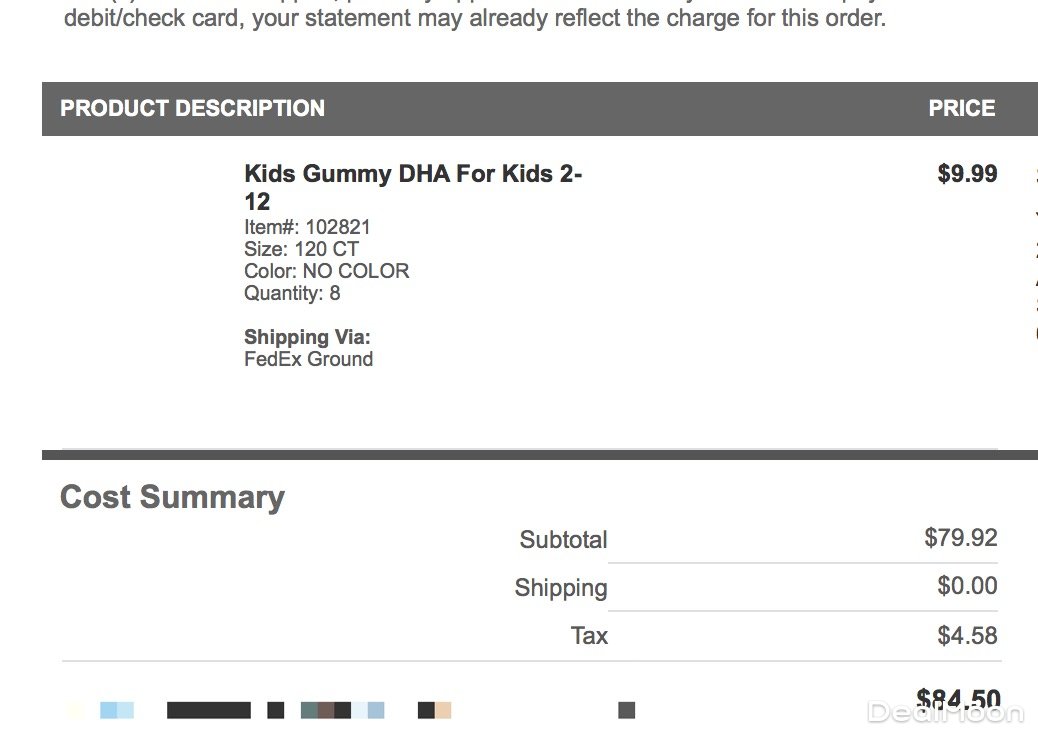Image resolution: width=1038 pixels, height=736 pixels.
Task: Click the $84.50 order total
Action: pos(957,698)
